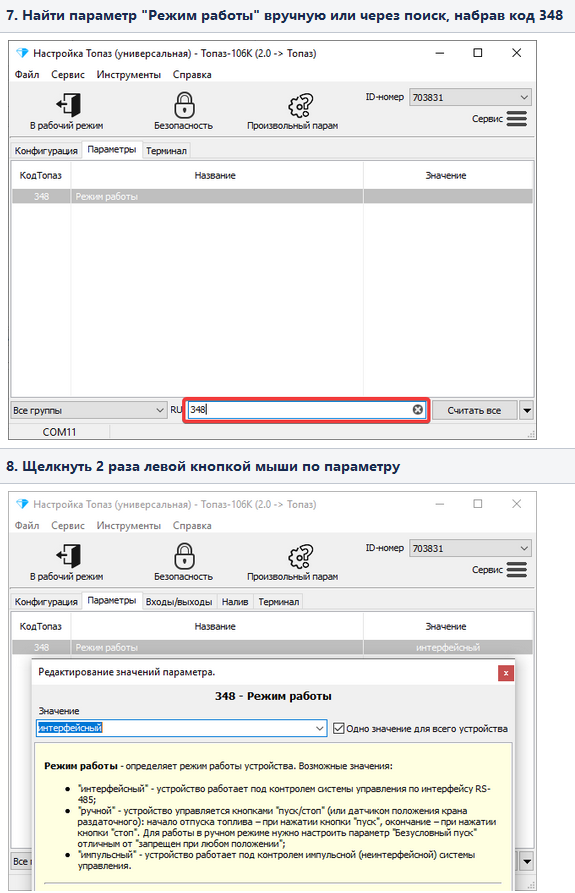The height and width of the screenshot is (893, 575).
Task: Minimize the upper Настройка Топаз window
Action: coord(440,53)
